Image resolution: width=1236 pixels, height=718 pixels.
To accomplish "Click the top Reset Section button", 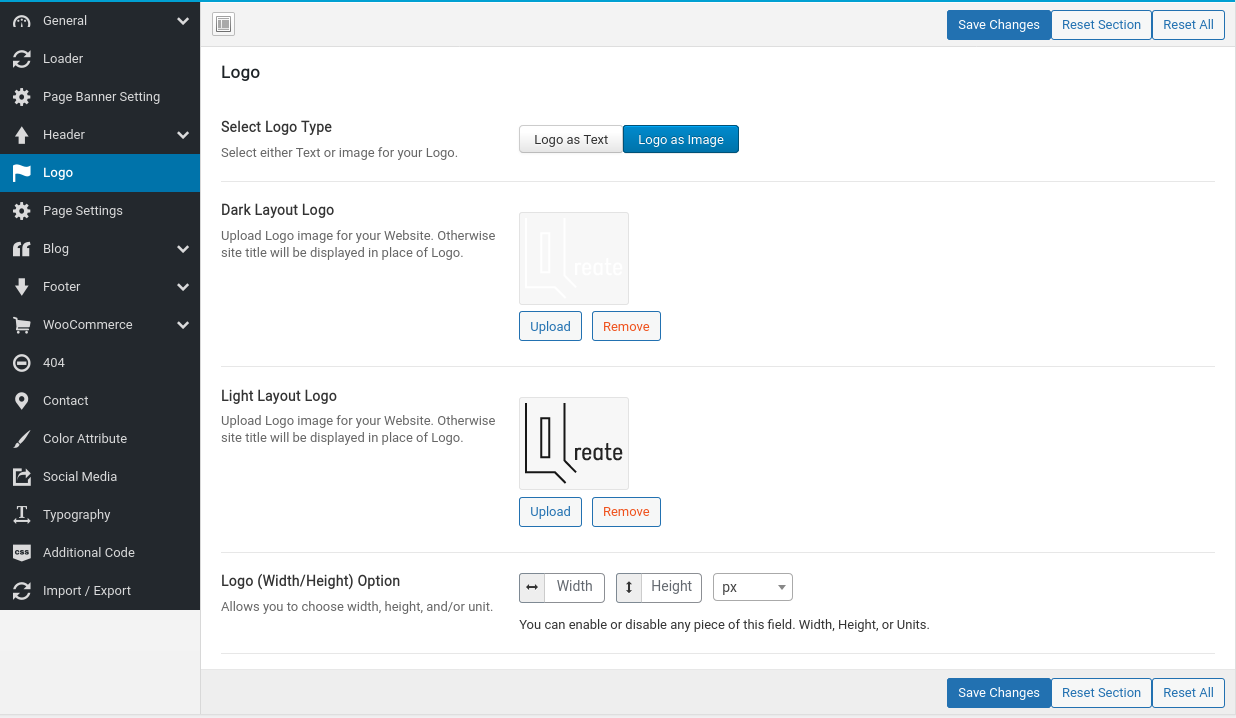I will pyautogui.click(x=1101, y=25).
